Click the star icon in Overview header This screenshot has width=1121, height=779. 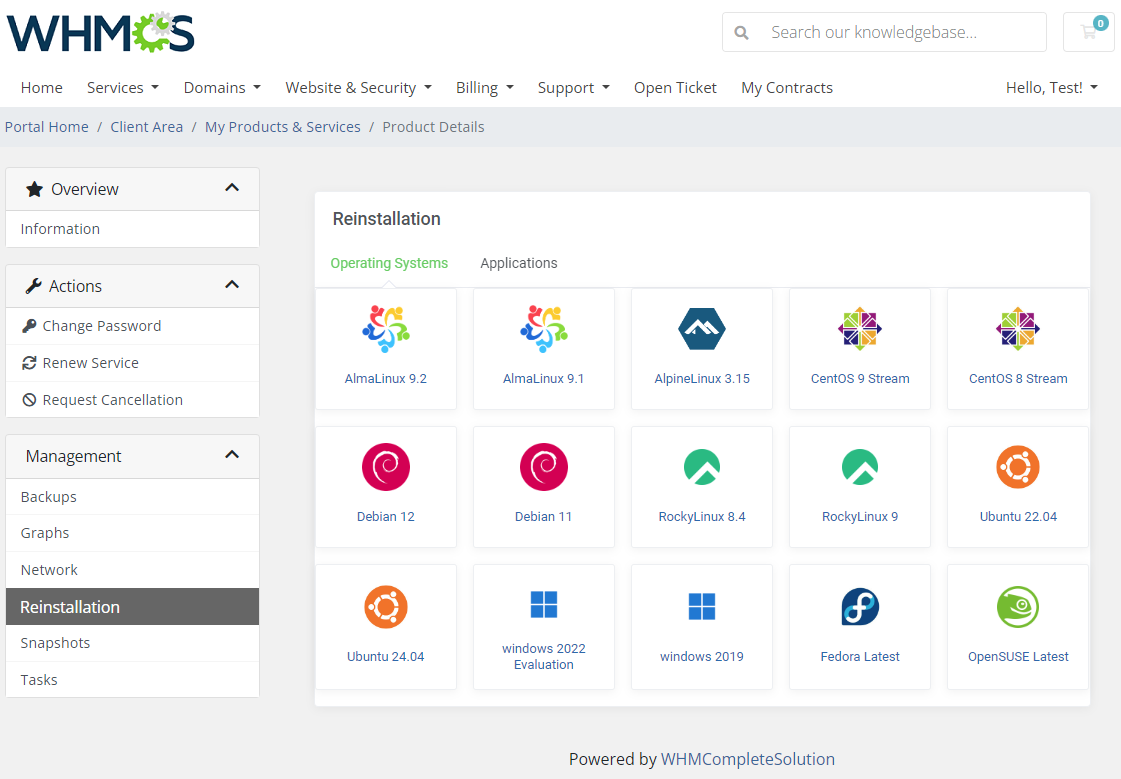coord(34,189)
